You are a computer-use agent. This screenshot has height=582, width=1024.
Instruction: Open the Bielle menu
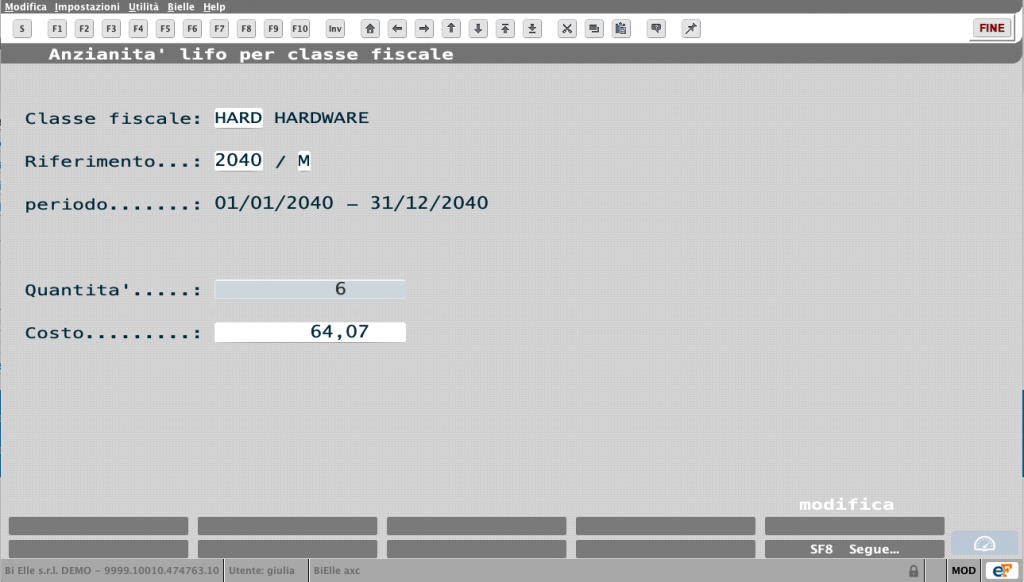[x=181, y=7]
